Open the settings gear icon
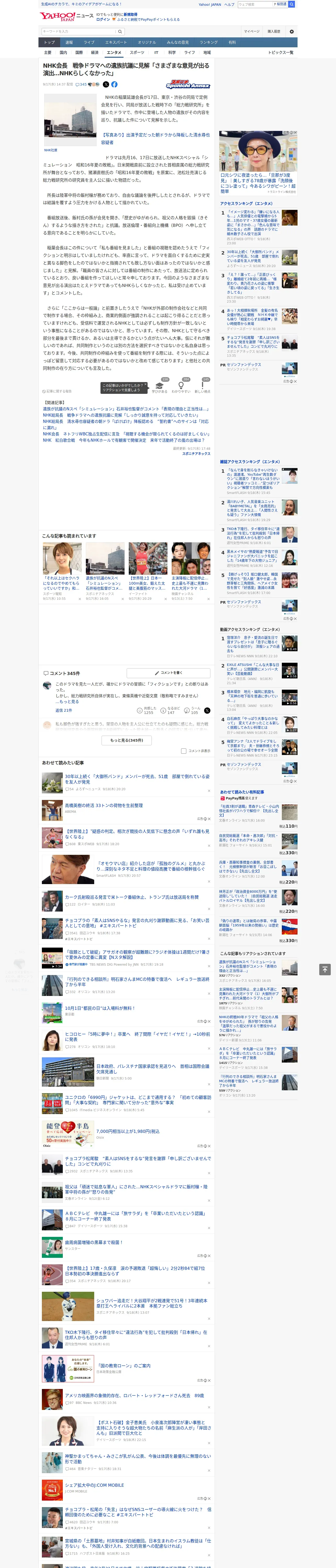 click(x=292, y=31)
